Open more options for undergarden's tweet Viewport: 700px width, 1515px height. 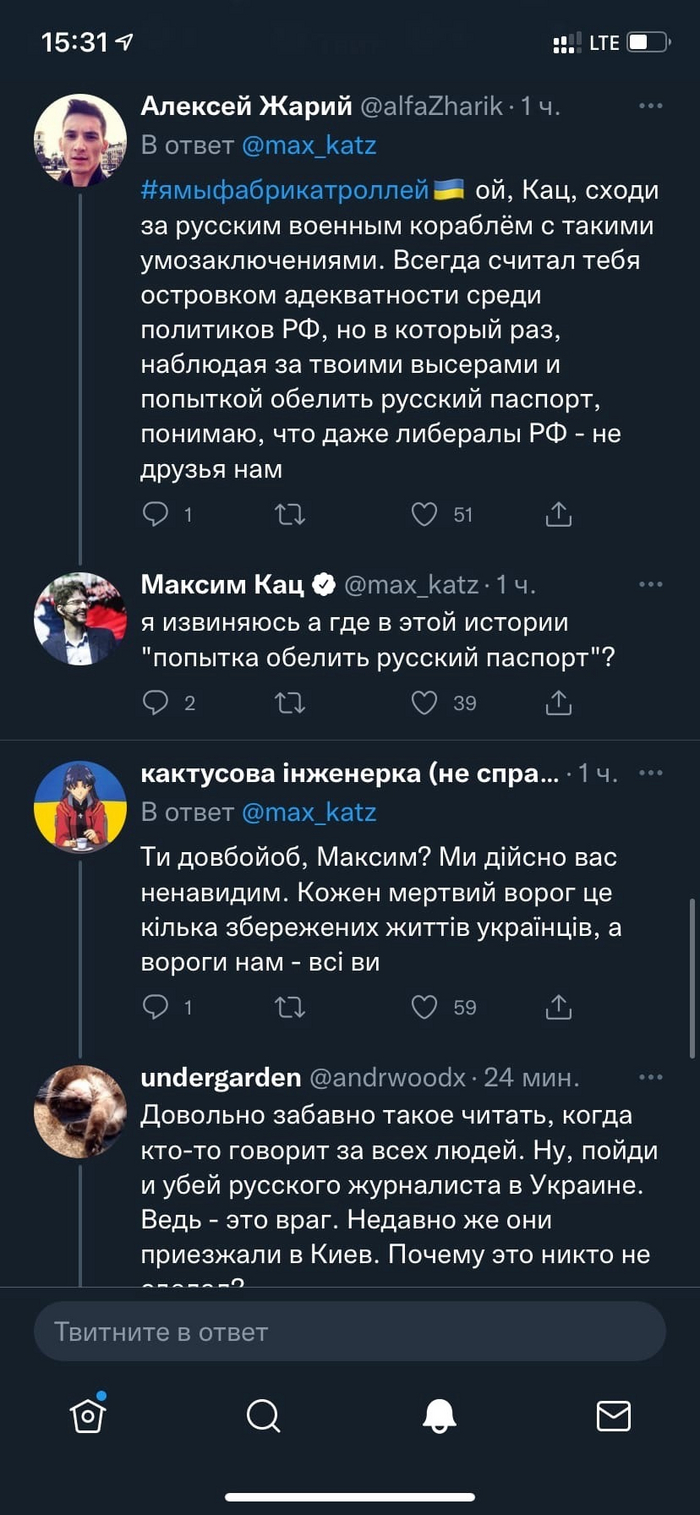[x=651, y=1077]
